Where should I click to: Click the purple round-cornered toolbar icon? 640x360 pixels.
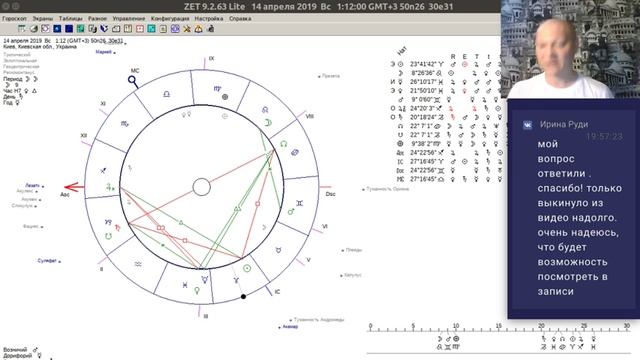175,29
